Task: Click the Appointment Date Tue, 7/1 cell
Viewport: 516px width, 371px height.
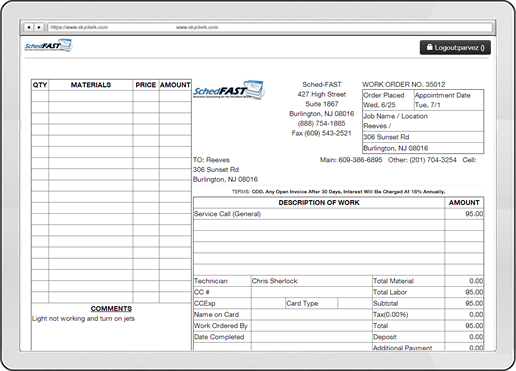Action: coord(449,100)
